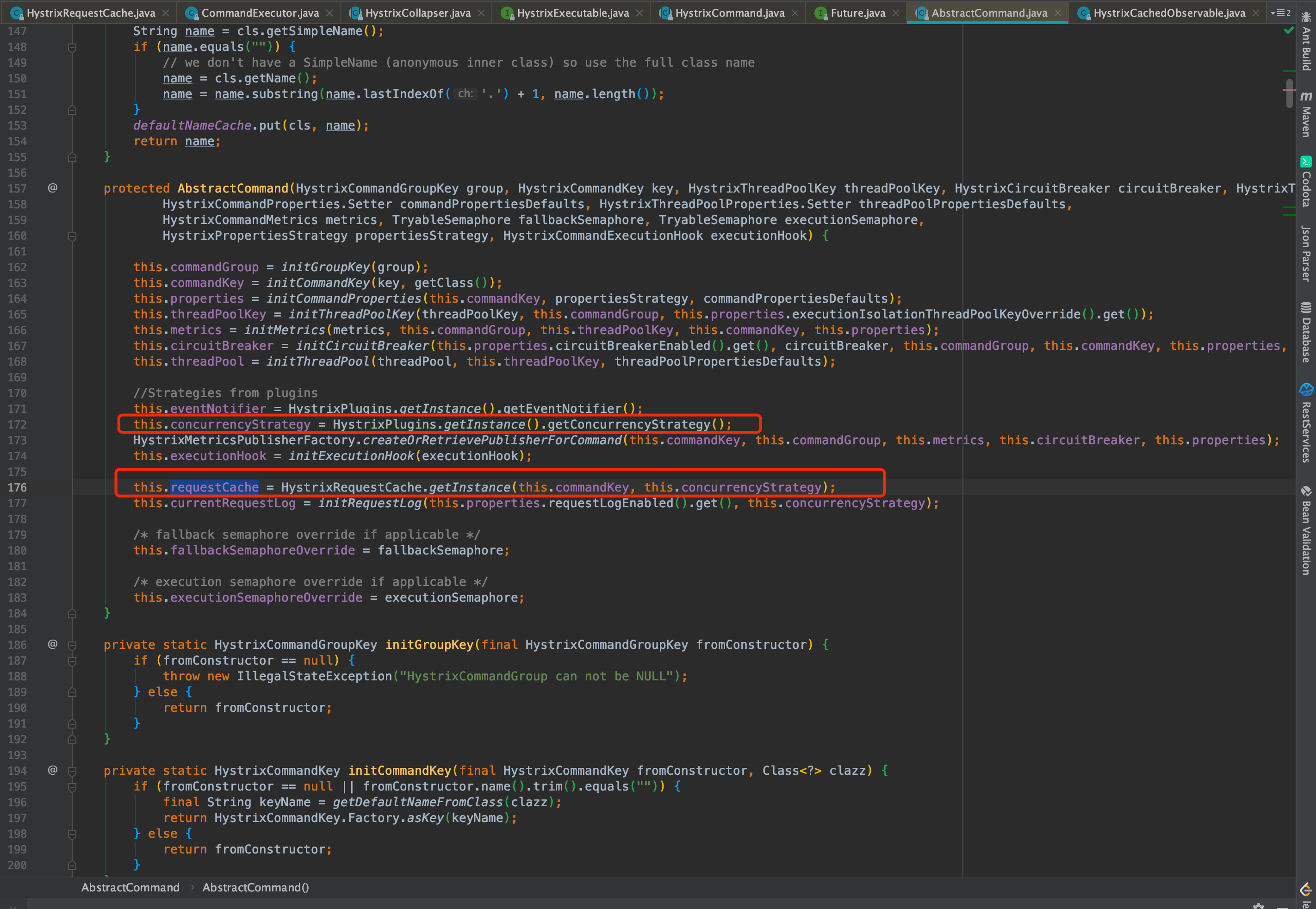Click the requestCache field on line 176
1316x909 pixels.
[215, 487]
